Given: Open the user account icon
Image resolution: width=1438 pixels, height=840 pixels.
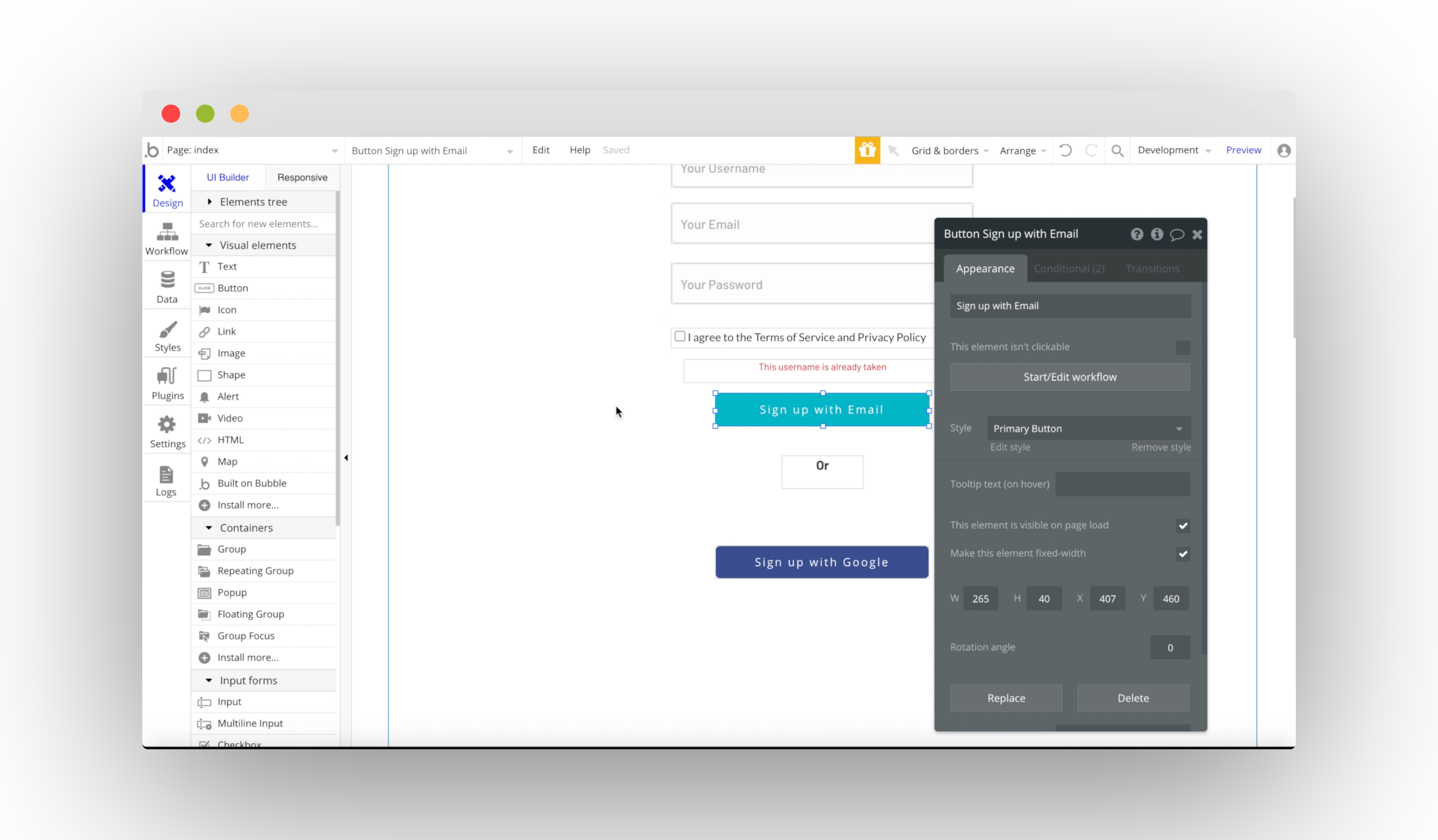Looking at the screenshot, I should pyautogui.click(x=1284, y=151).
